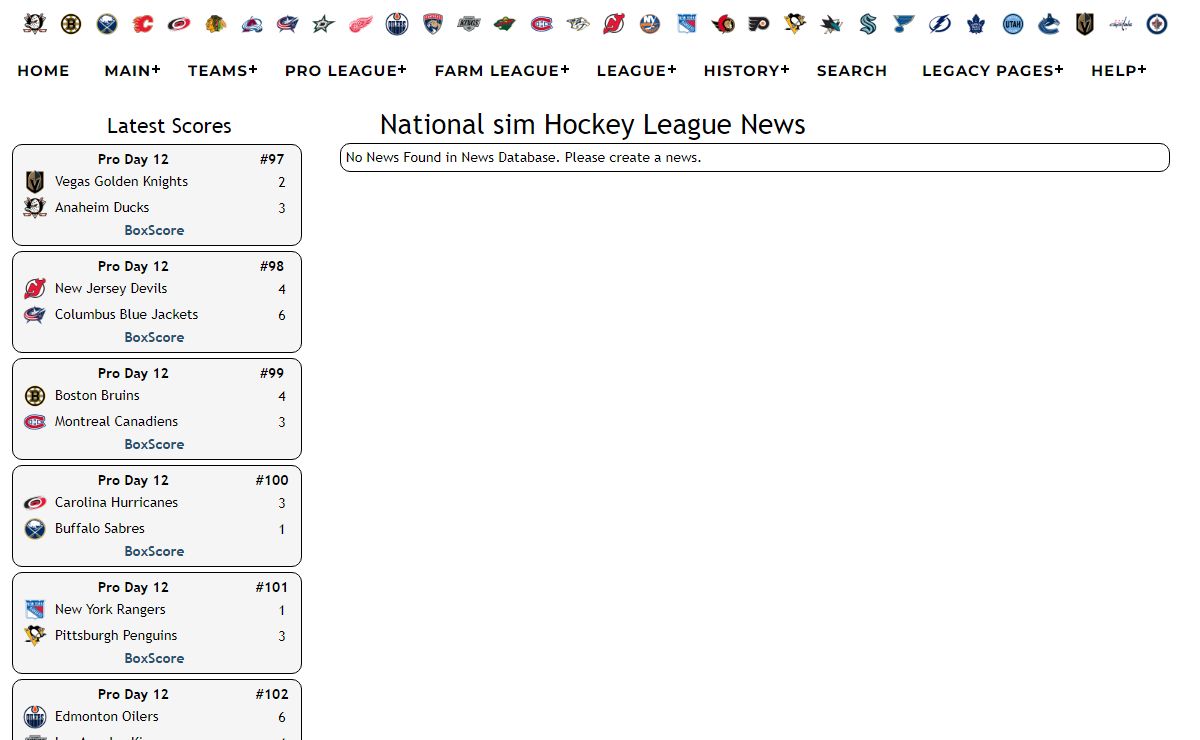
Task: Select the Los Angeles Kings logo in top strip
Action: click(469, 24)
